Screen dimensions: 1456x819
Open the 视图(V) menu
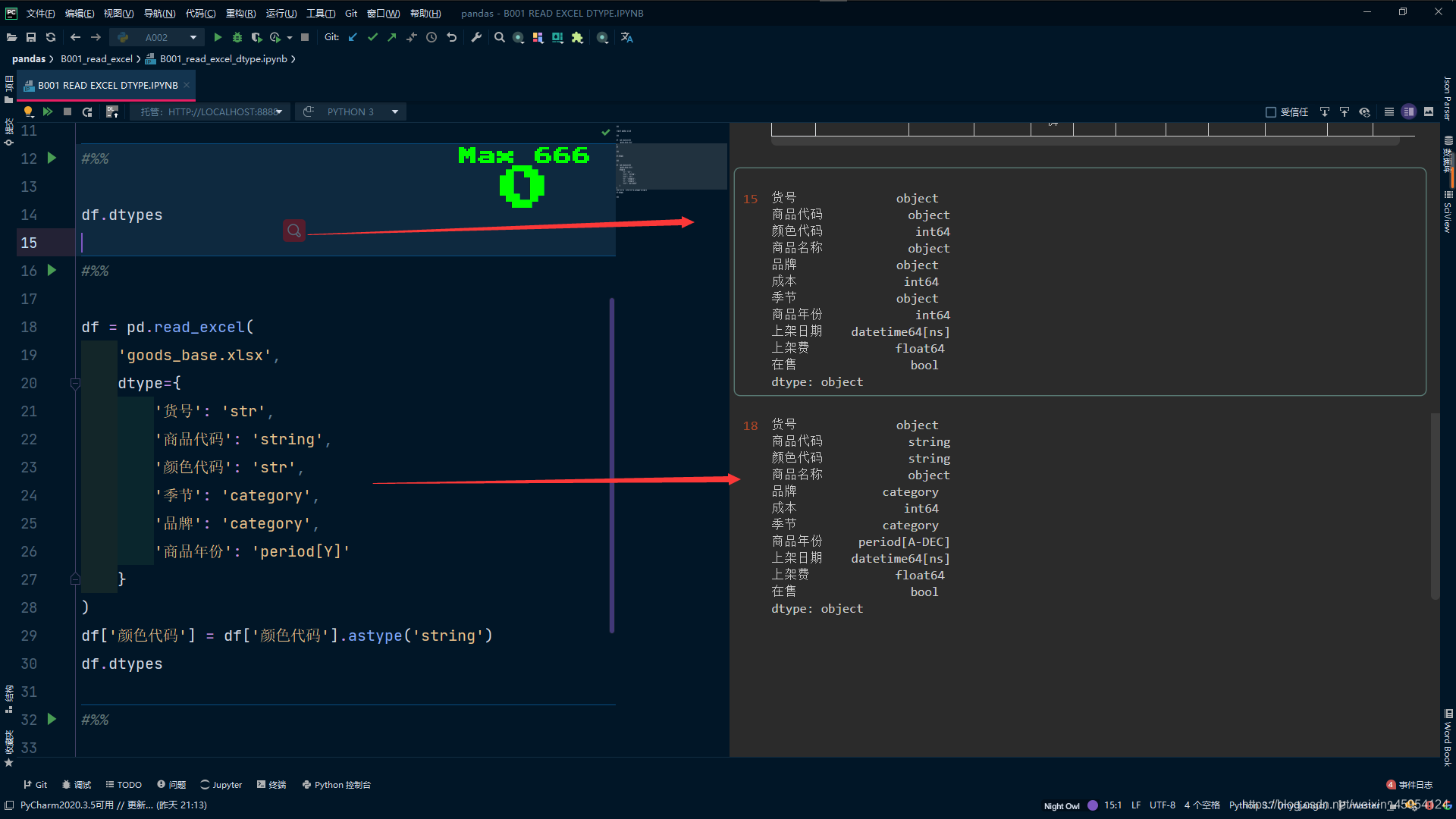(x=118, y=13)
